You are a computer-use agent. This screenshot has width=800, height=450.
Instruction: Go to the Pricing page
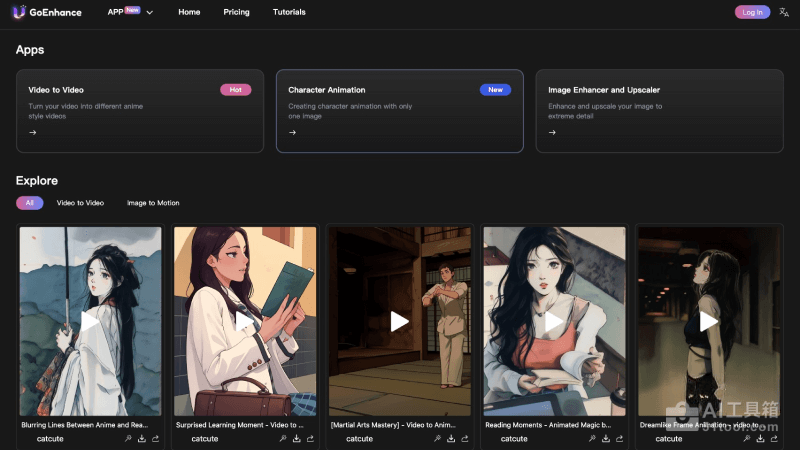point(237,12)
